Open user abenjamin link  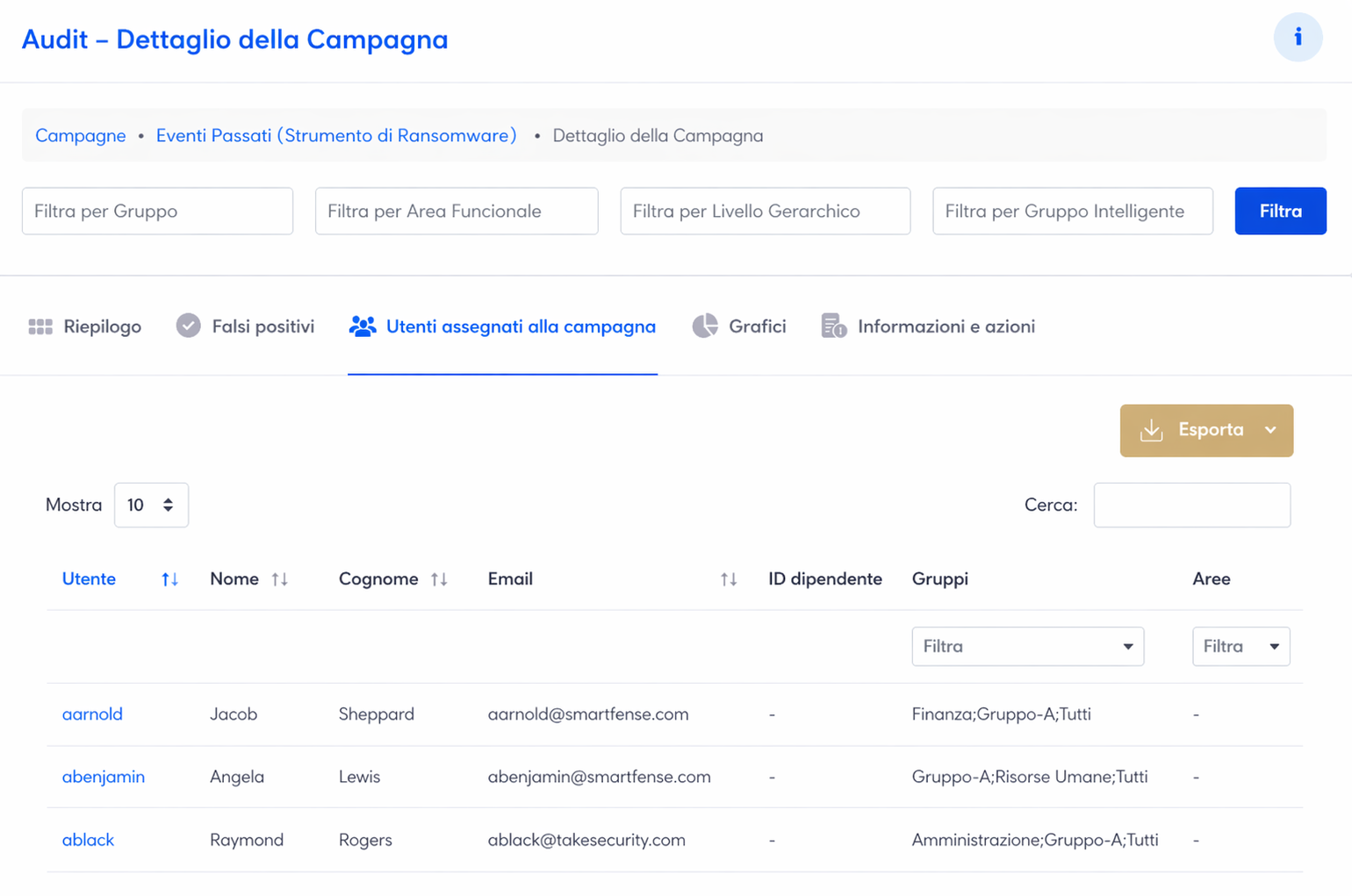pos(104,778)
